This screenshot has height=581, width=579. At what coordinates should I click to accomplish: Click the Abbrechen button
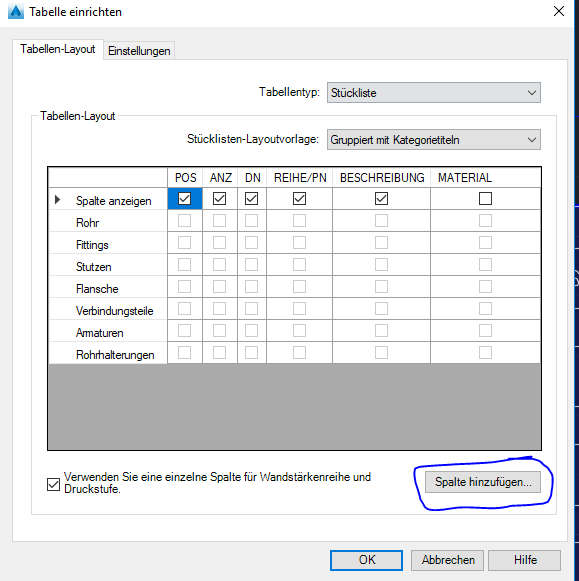pos(447,560)
